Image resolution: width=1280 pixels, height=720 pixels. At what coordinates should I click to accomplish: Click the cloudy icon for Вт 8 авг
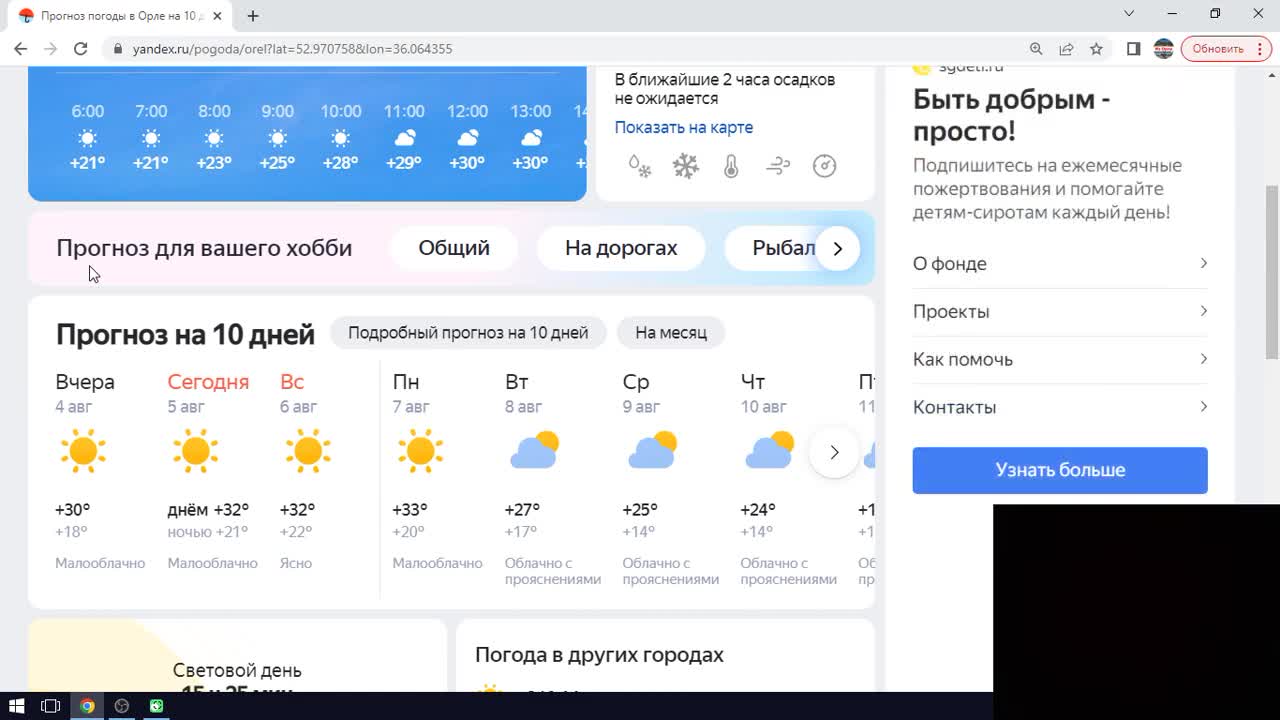pos(534,451)
